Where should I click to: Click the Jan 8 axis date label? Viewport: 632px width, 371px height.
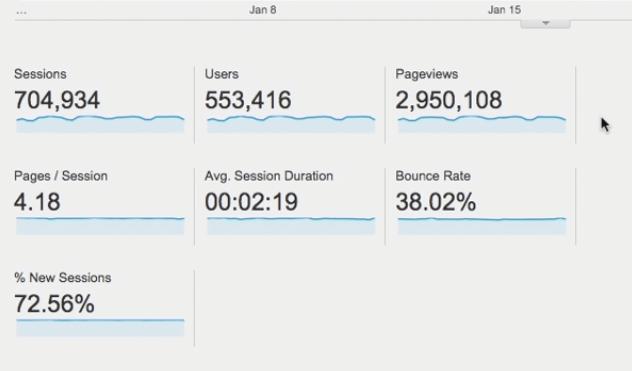(x=263, y=10)
